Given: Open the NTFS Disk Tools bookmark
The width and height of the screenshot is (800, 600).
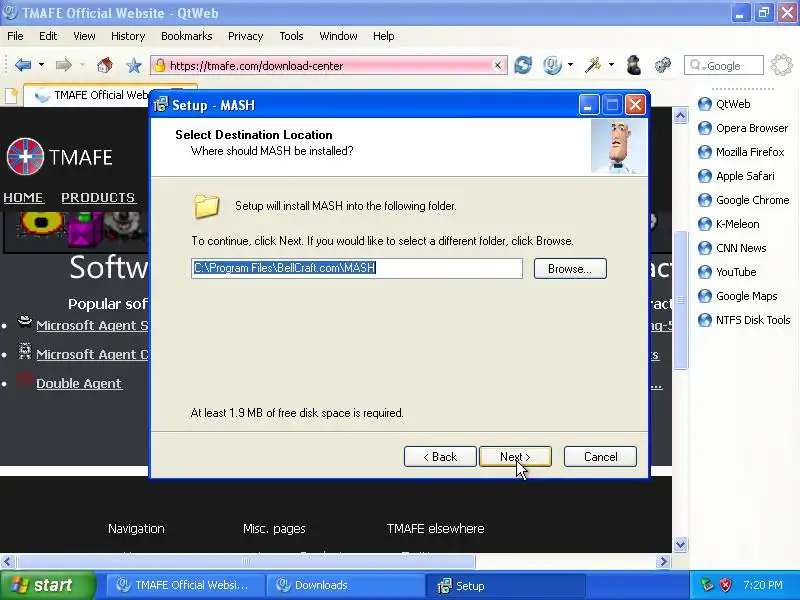Looking at the screenshot, I should tap(744, 320).
